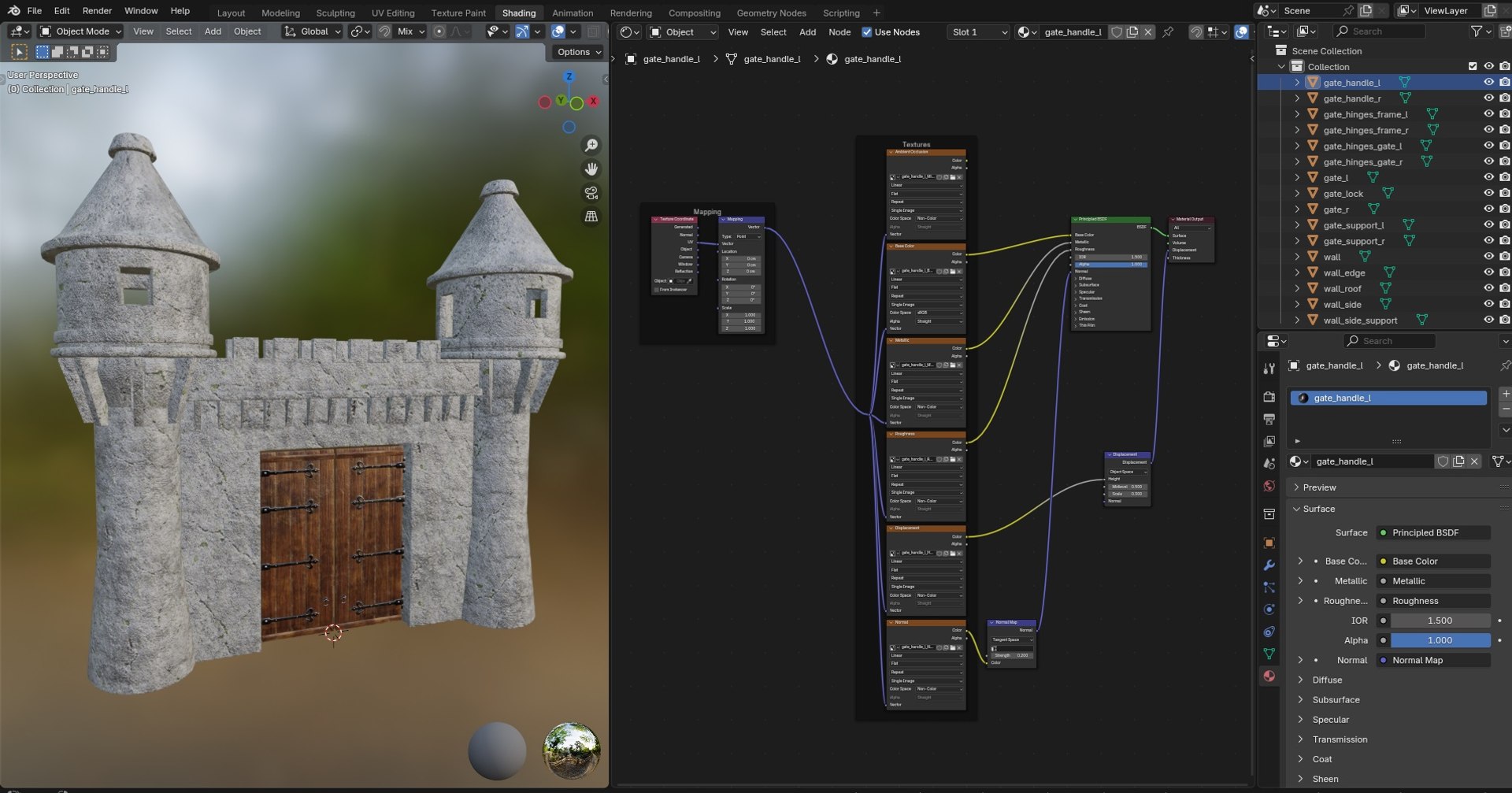Switch perspective/orthographic grid icon
The width and height of the screenshot is (1512, 793).
click(x=591, y=217)
